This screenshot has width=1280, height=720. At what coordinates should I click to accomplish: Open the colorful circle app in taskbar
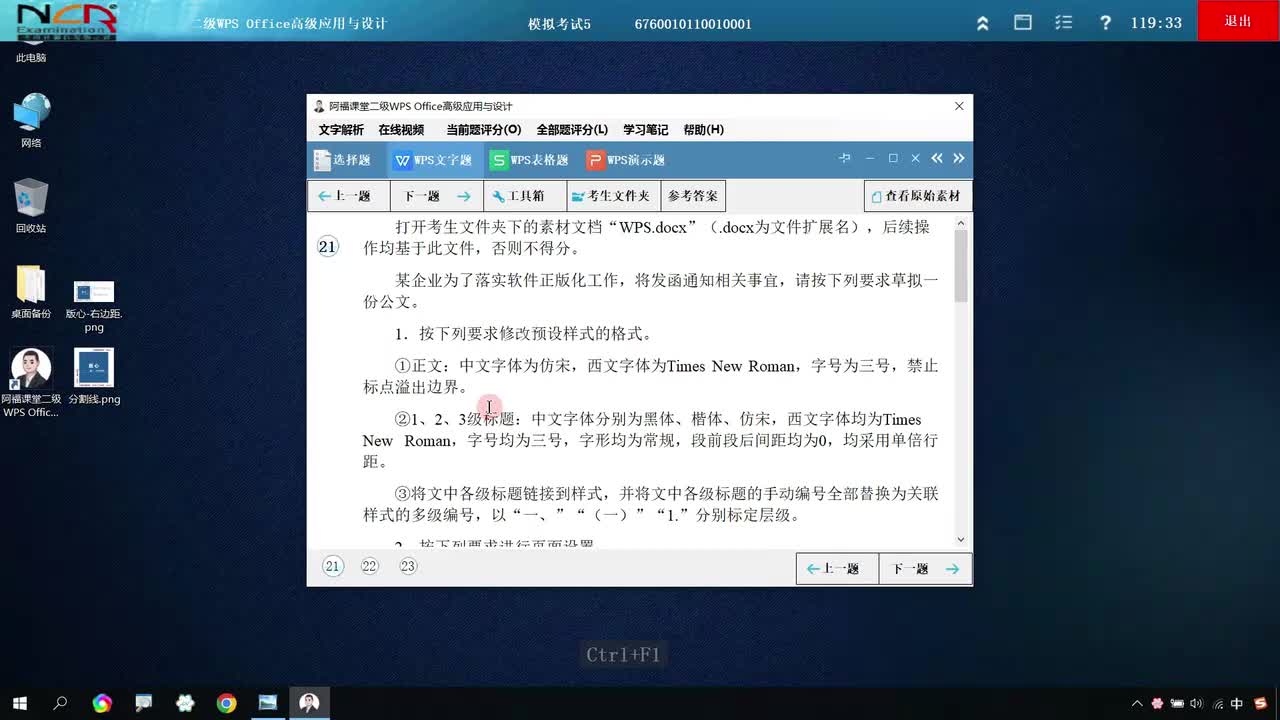(102, 703)
